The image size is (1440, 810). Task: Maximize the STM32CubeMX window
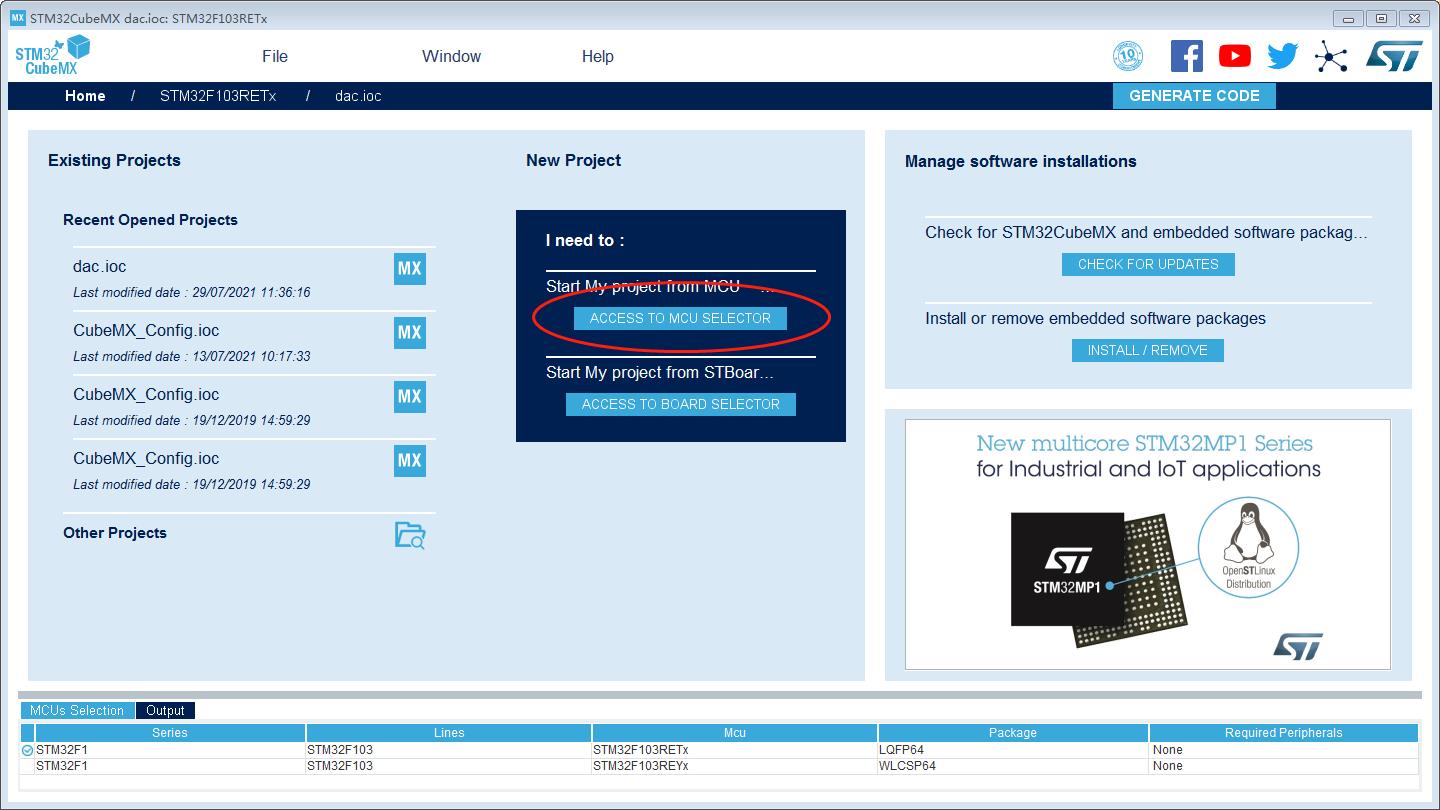click(x=1381, y=18)
